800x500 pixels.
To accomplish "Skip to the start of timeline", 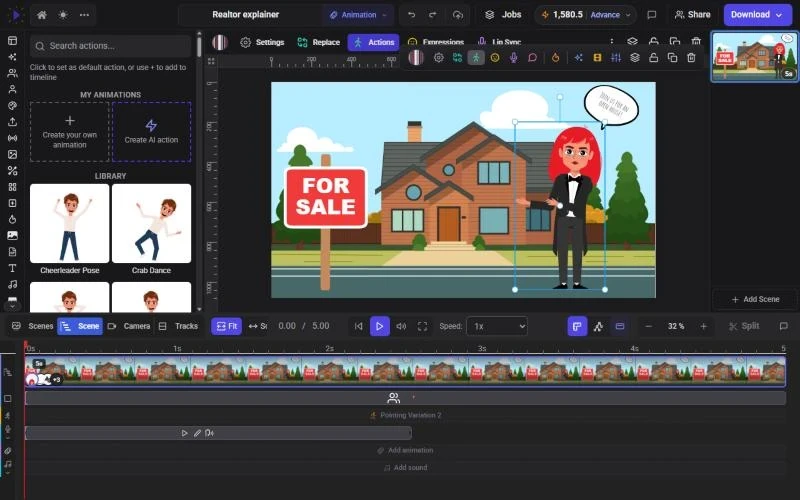I will click(x=359, y=326).
